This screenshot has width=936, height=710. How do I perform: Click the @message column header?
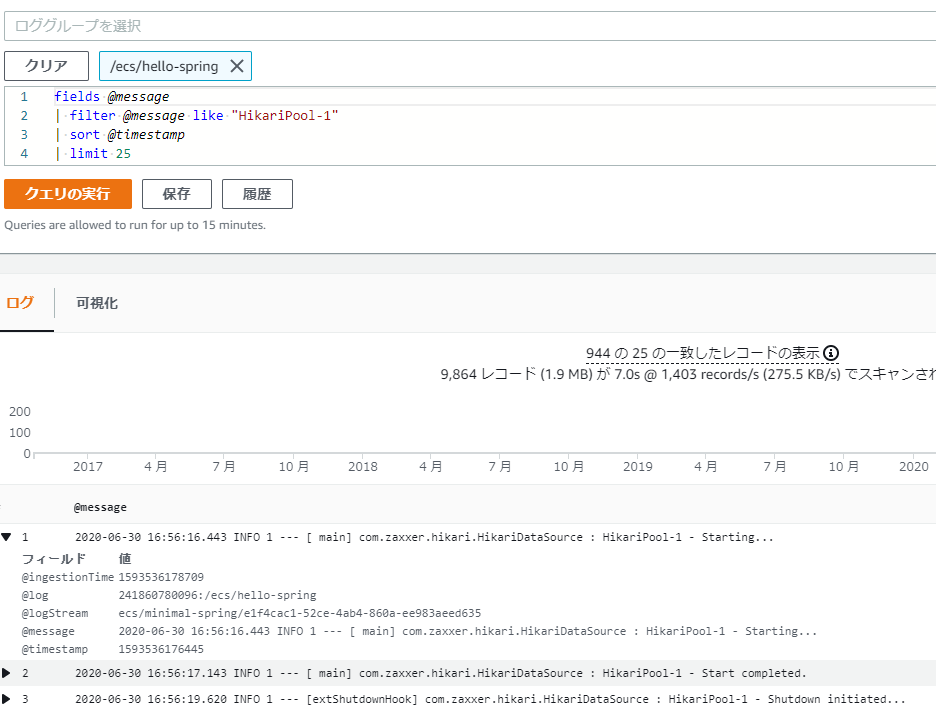pos(100,507)
